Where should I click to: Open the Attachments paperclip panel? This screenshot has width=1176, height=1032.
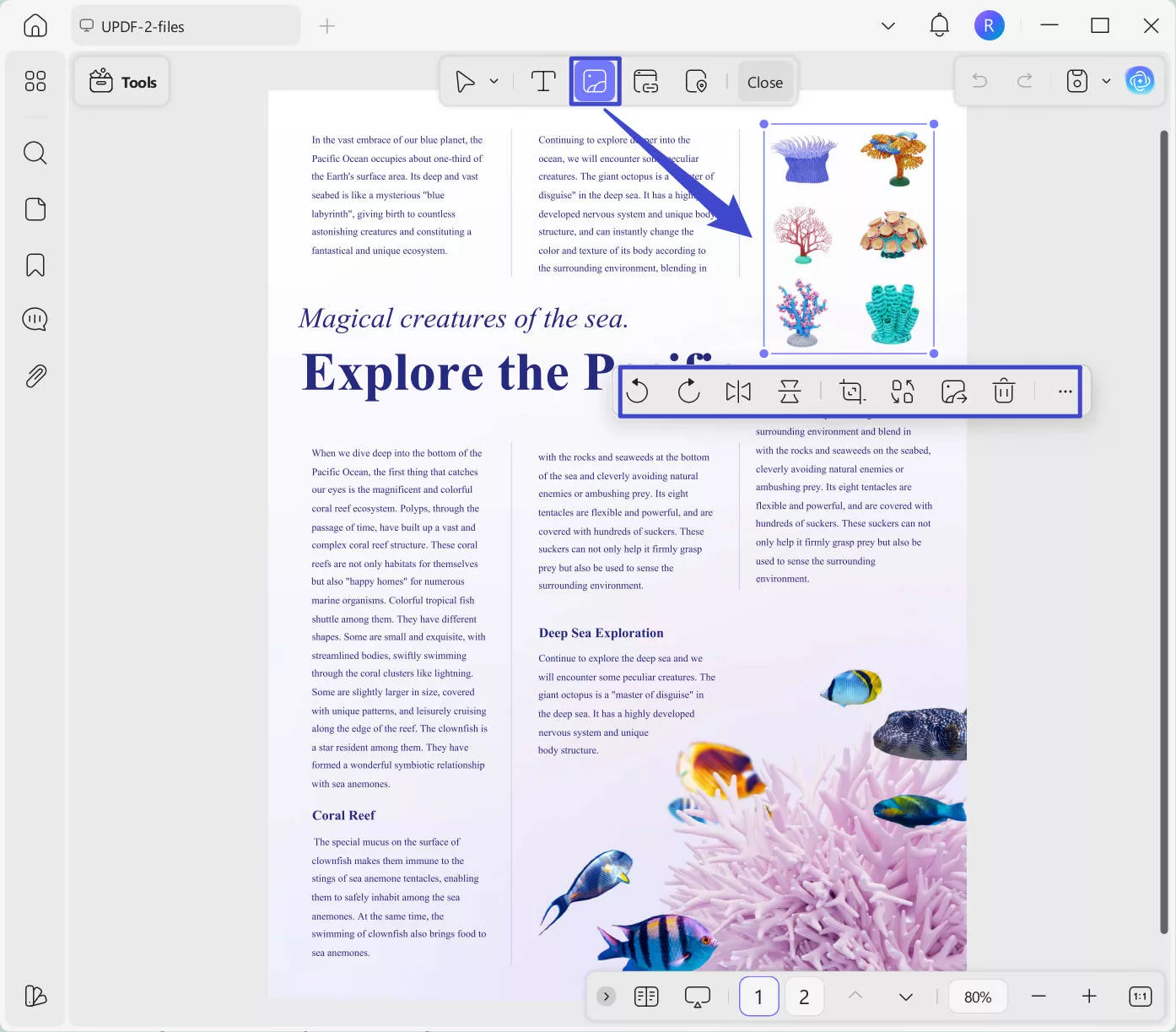tap(35, 376)
